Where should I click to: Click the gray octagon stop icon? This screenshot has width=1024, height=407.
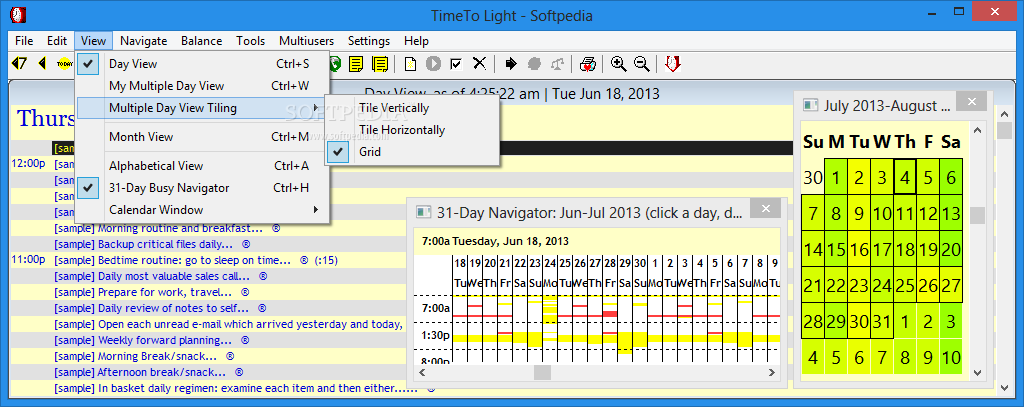click(x=535, y=63)
